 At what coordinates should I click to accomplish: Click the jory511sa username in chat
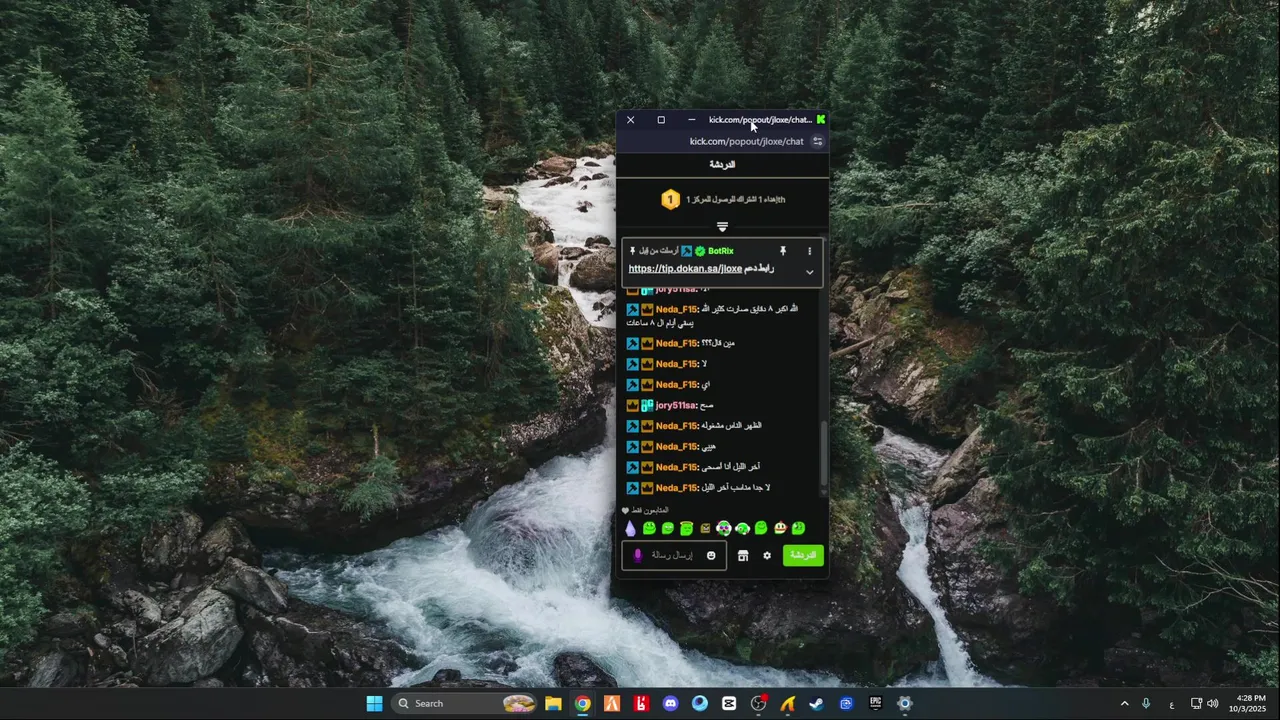tap(677, 405)
